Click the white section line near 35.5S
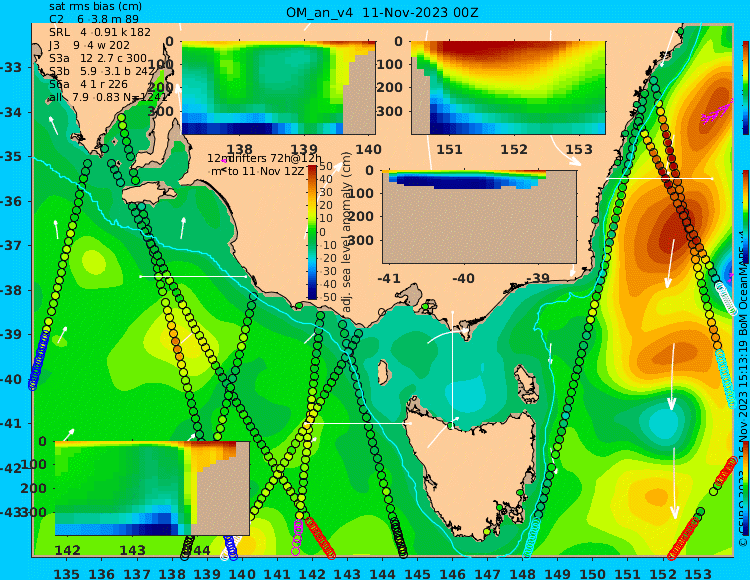The width and height of the screenshot is (750, 580). pyautogui.click(x=659, y=179)
